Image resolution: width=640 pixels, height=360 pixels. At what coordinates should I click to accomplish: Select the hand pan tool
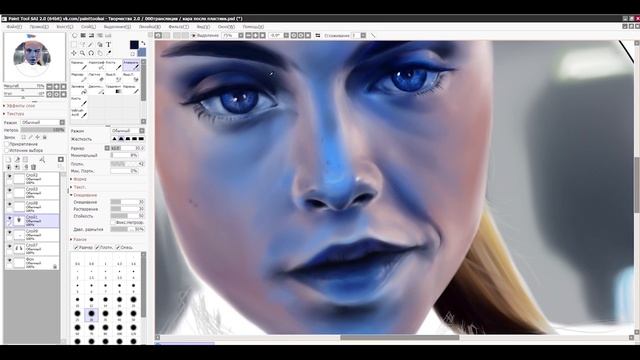coord(100,53)
